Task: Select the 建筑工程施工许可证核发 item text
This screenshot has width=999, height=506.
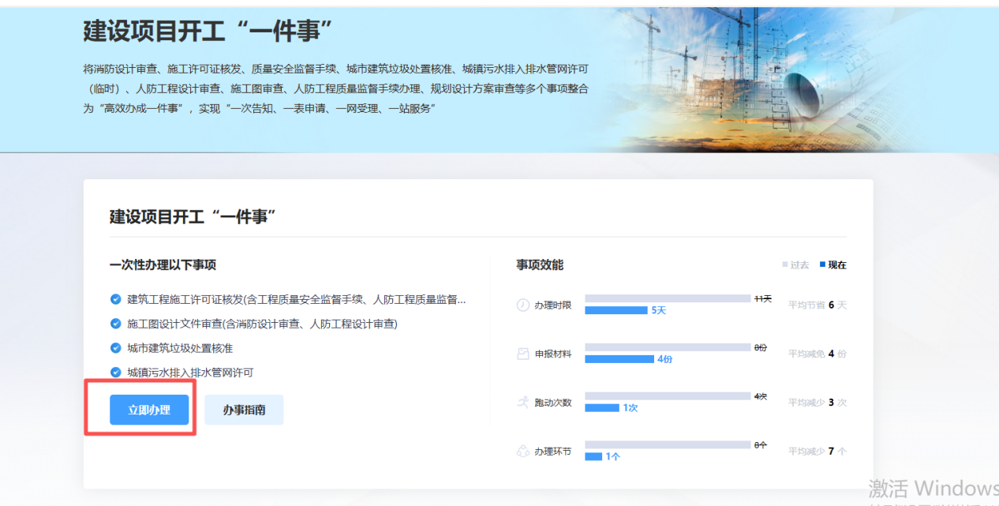Action: click(296, 299)
